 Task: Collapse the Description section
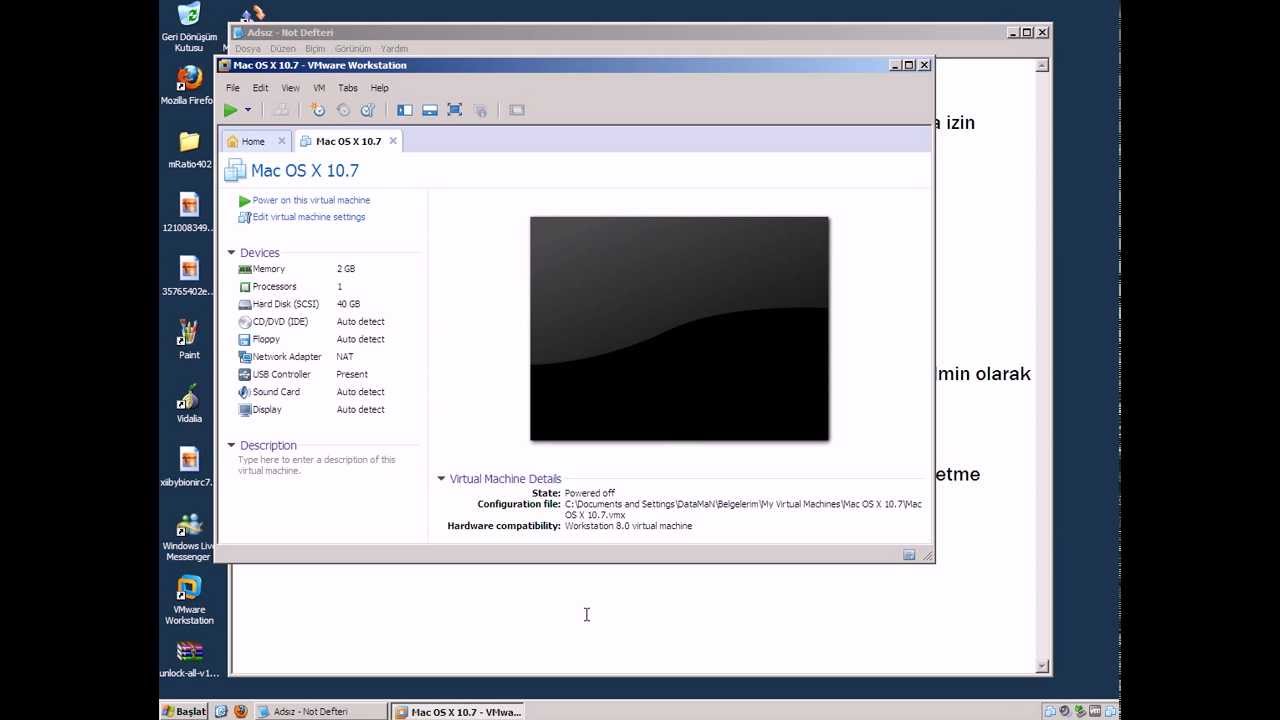(x=231, y=445)
